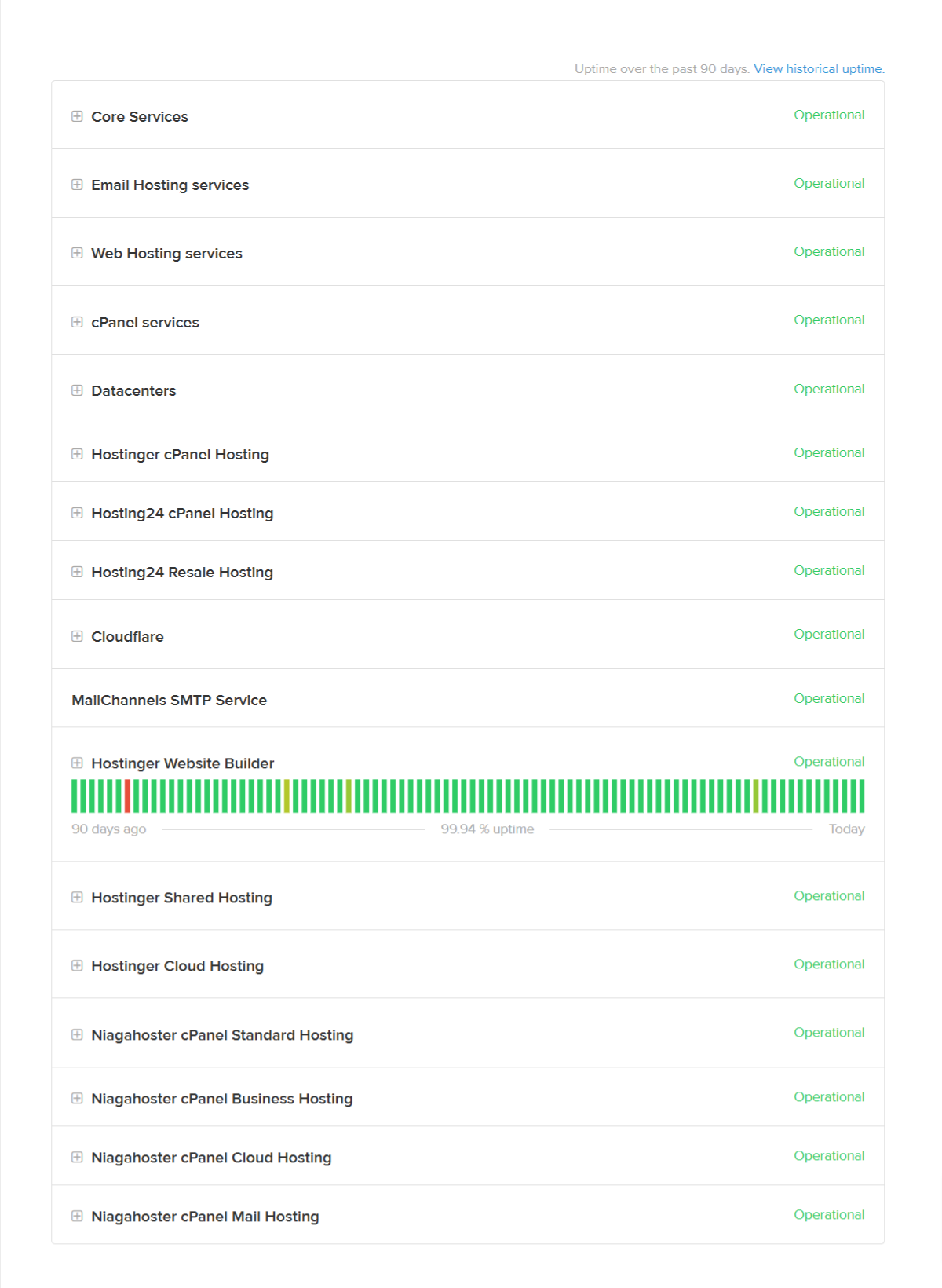Viewport: 942px width, 1288px height.
Task: Open the View historical uptime link
Action: 819,69
